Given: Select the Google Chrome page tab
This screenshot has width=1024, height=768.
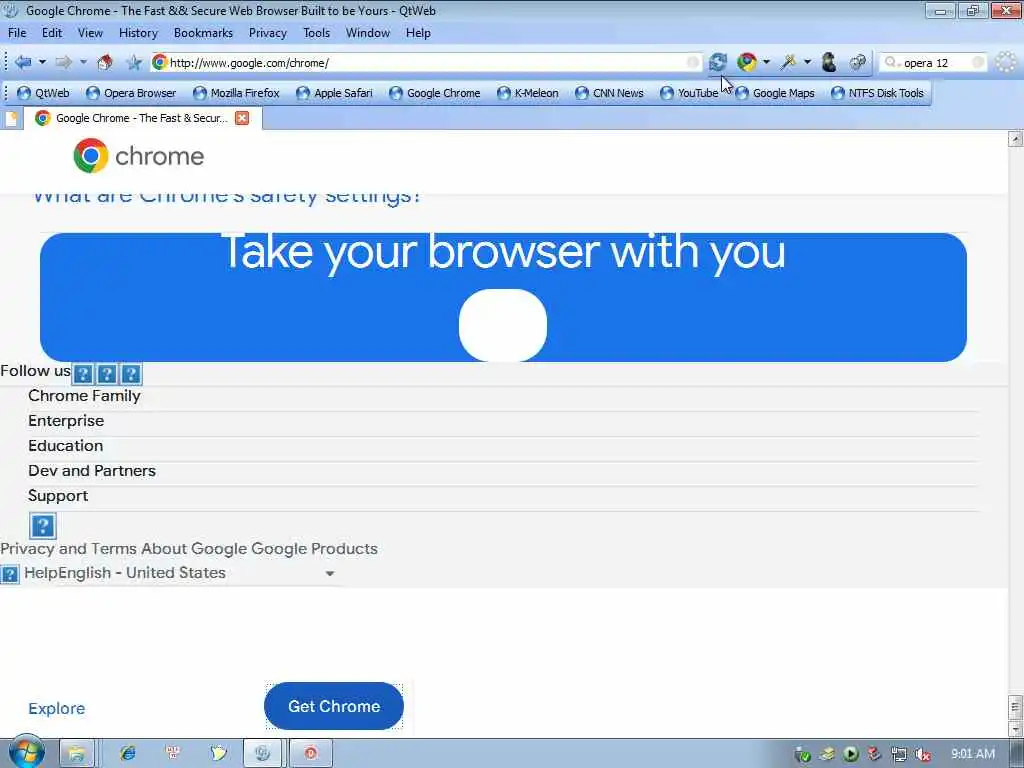Looking at the screenshot, I should pyautogui.click(x=142, y=118).
